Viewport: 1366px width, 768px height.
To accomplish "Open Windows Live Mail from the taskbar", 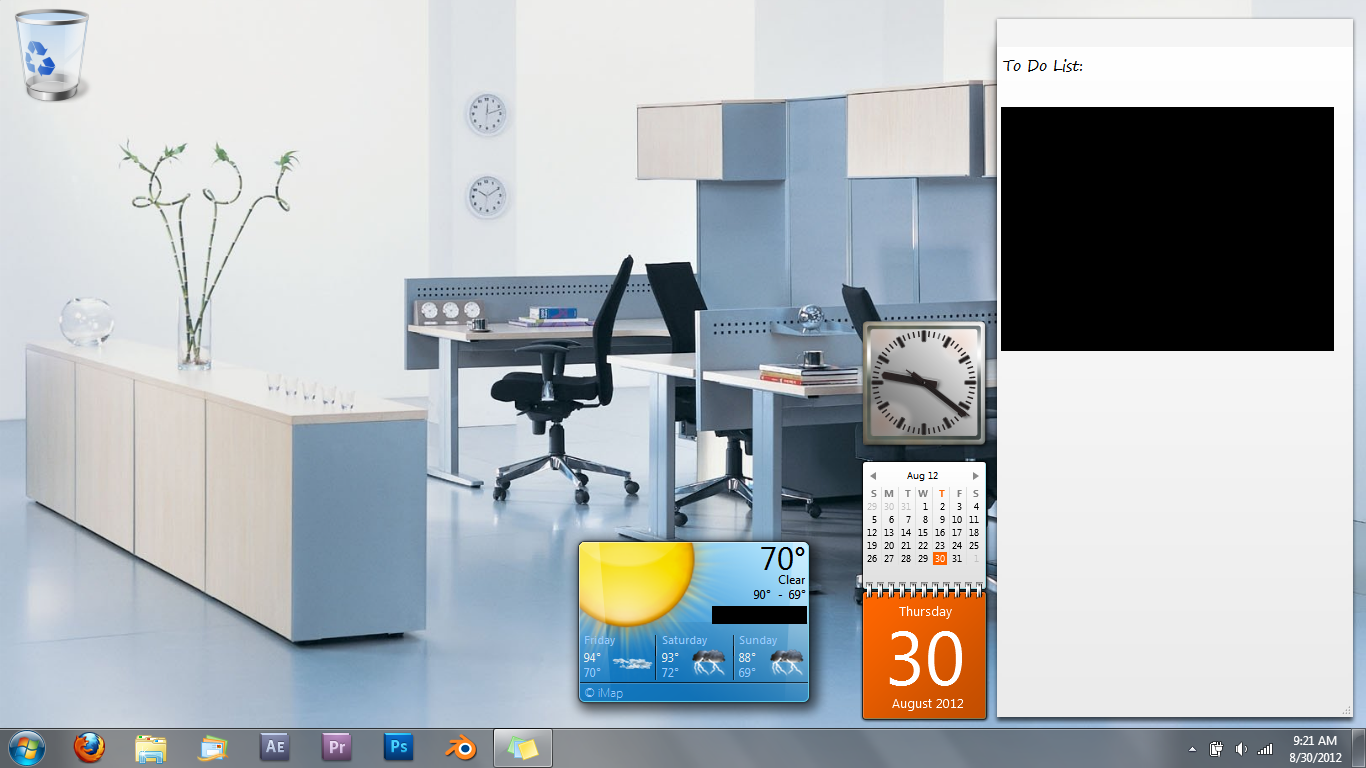I will (x=213, y=747).
